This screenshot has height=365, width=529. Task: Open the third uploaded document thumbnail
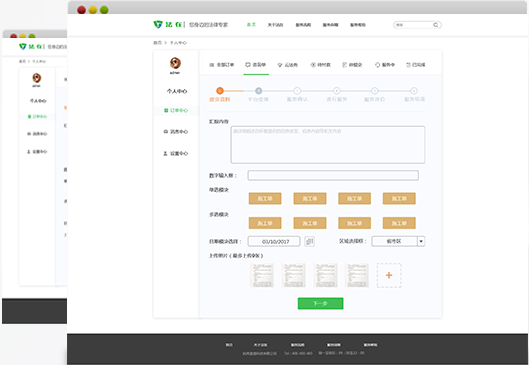pyautogui.click(x=325, y=275)
